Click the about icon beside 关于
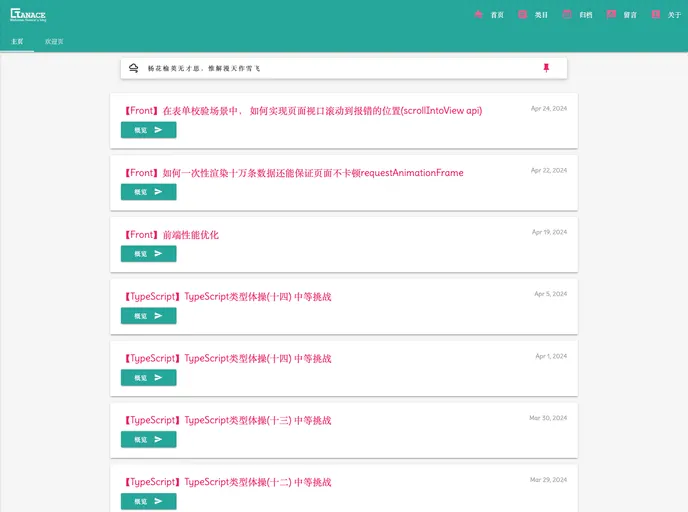 click(655, 15)
